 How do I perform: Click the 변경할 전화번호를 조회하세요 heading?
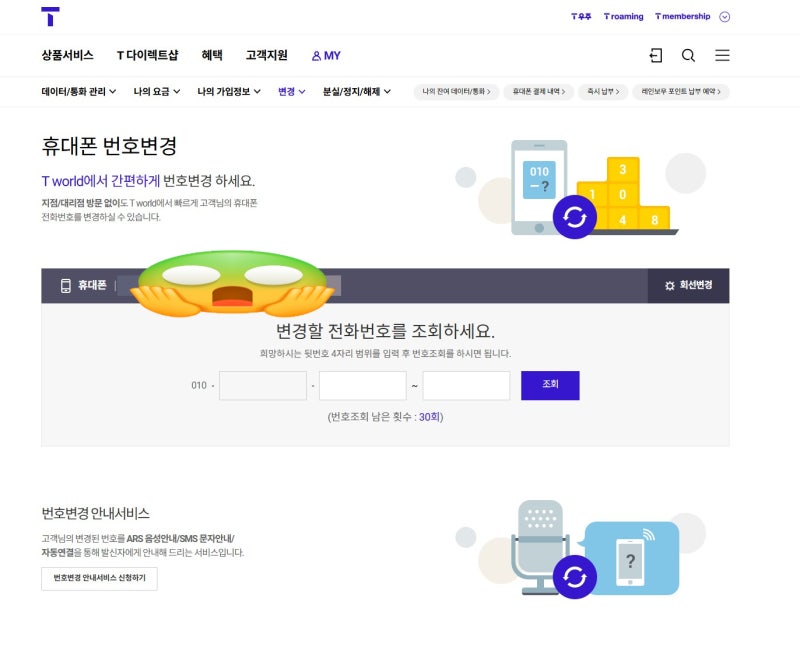point(385,331)
